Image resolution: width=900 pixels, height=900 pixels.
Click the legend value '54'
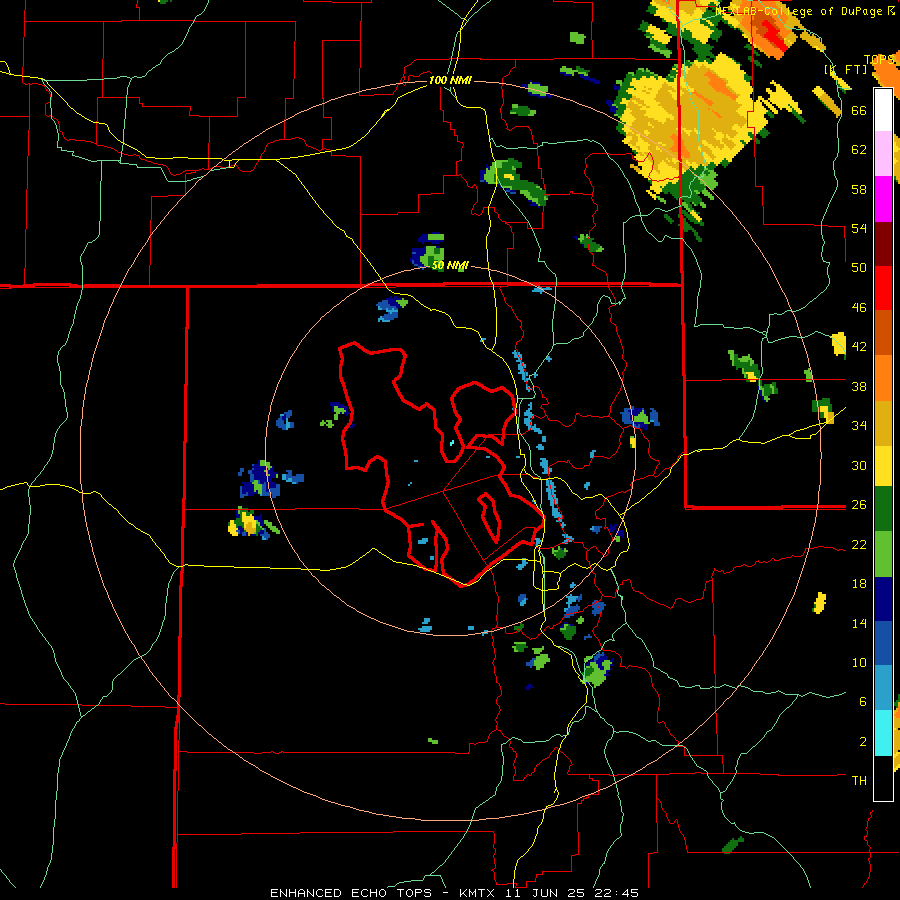(x=859, y=228)
